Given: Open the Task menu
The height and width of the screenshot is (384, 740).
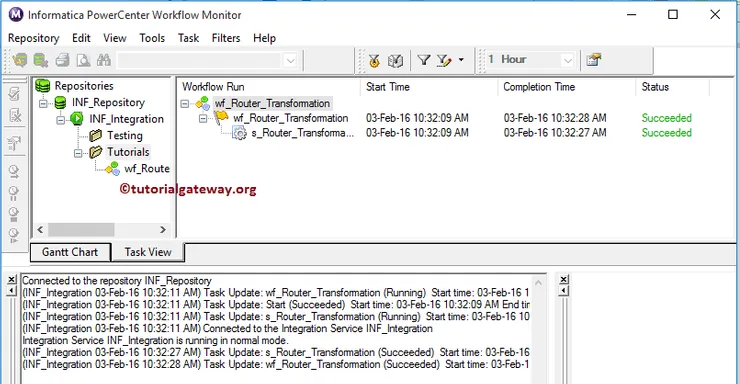Looking at the screenshot, I should coord(188,38).
